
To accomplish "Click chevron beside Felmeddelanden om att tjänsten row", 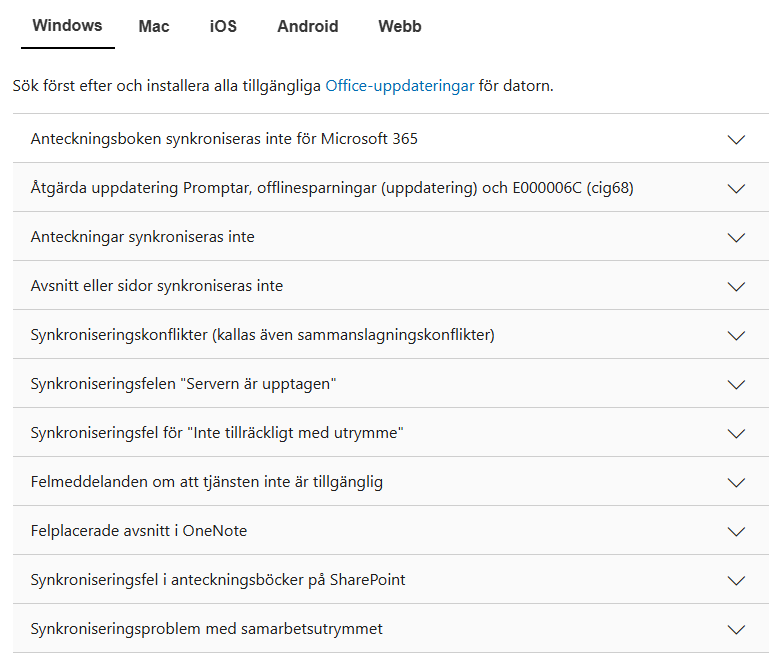I will (x=736, y=482).
